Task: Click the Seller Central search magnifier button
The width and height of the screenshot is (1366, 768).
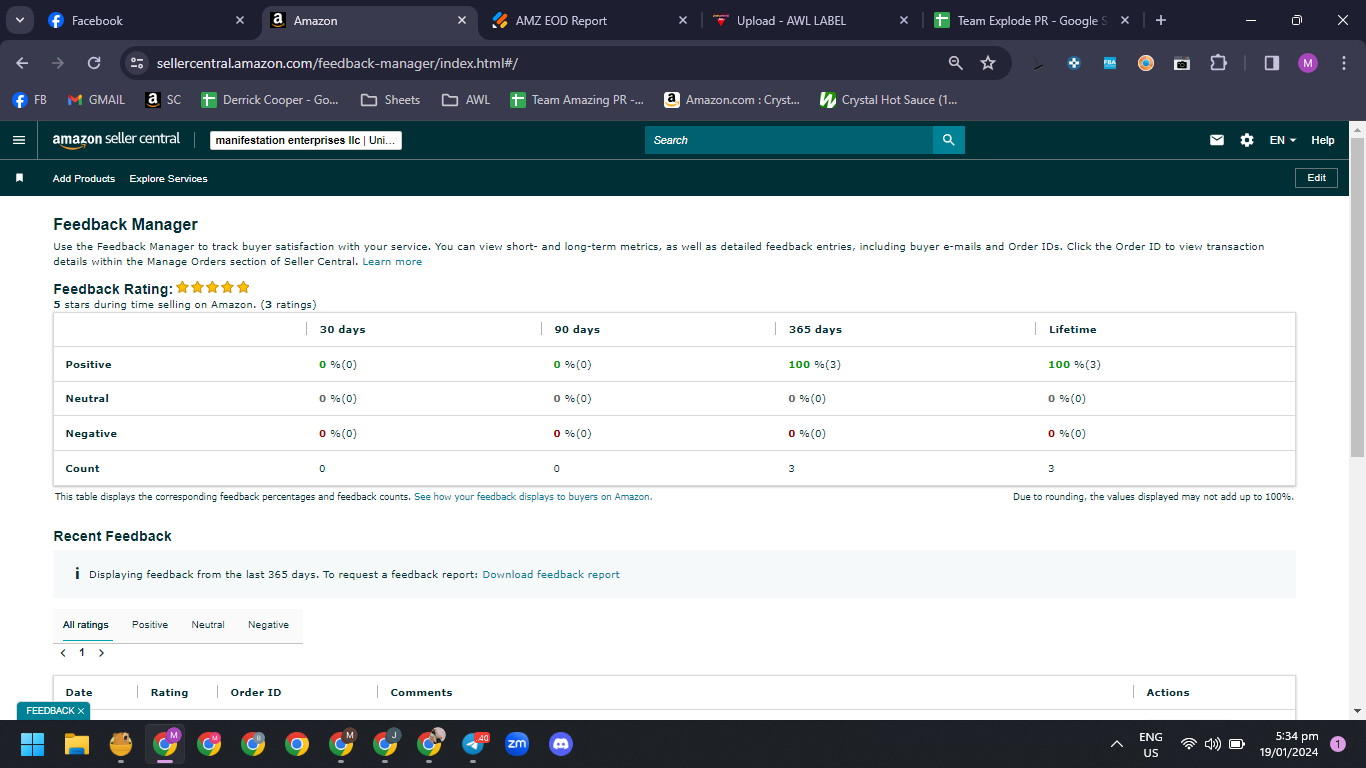Action: 949,140
